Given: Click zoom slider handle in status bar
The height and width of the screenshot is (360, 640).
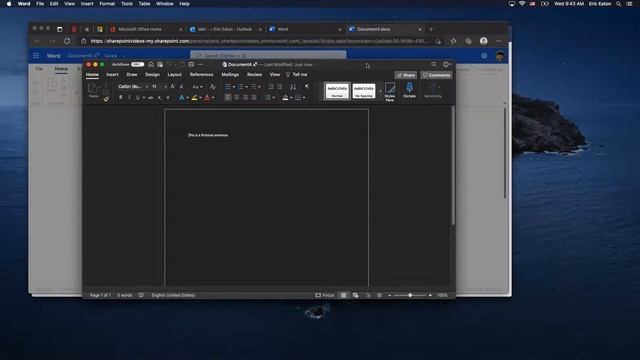Looking at the screenshot, I should 410,295.
